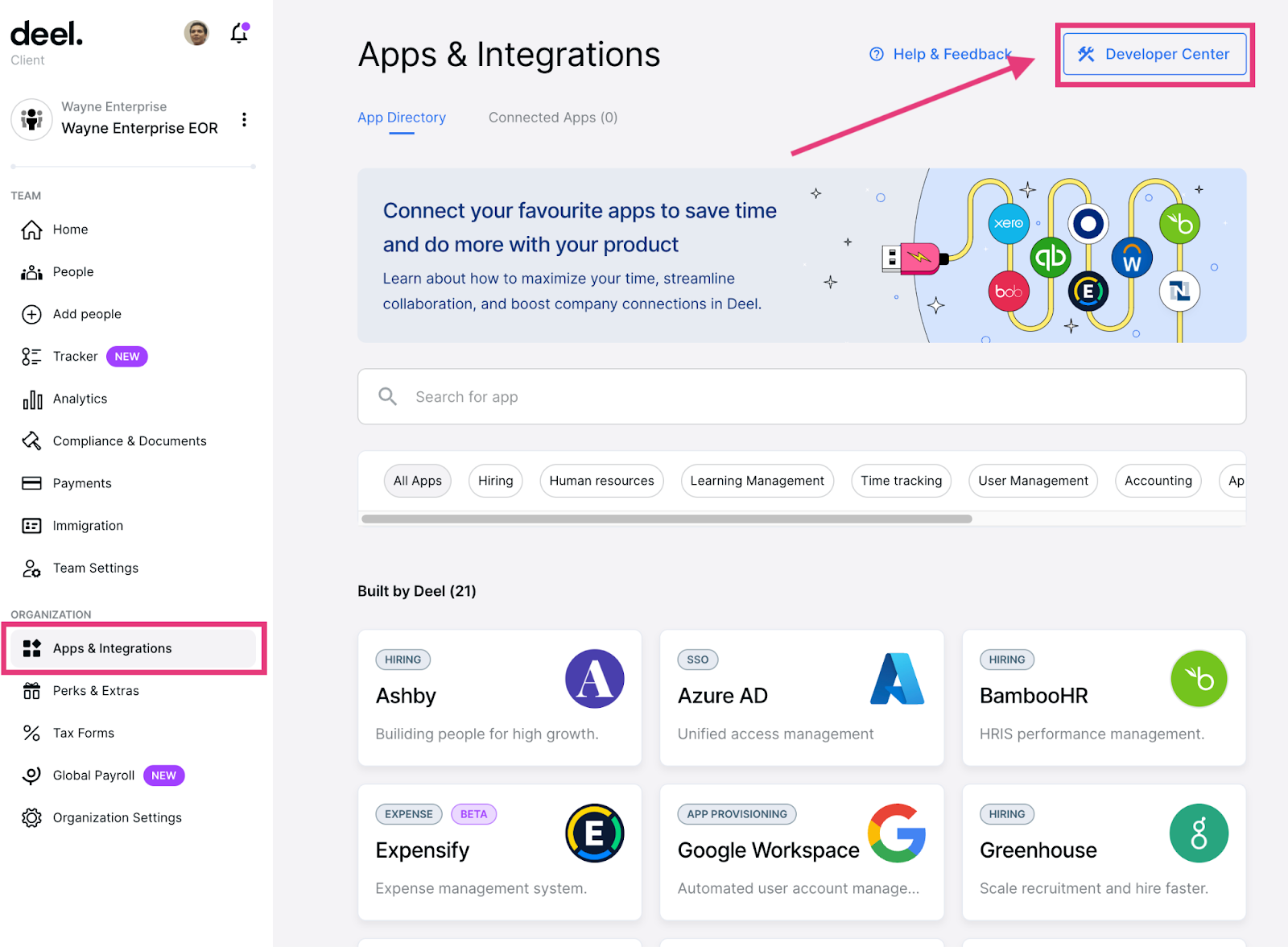
Task: Click the Azure AD logo icon
Action: (x=898, y=679)
